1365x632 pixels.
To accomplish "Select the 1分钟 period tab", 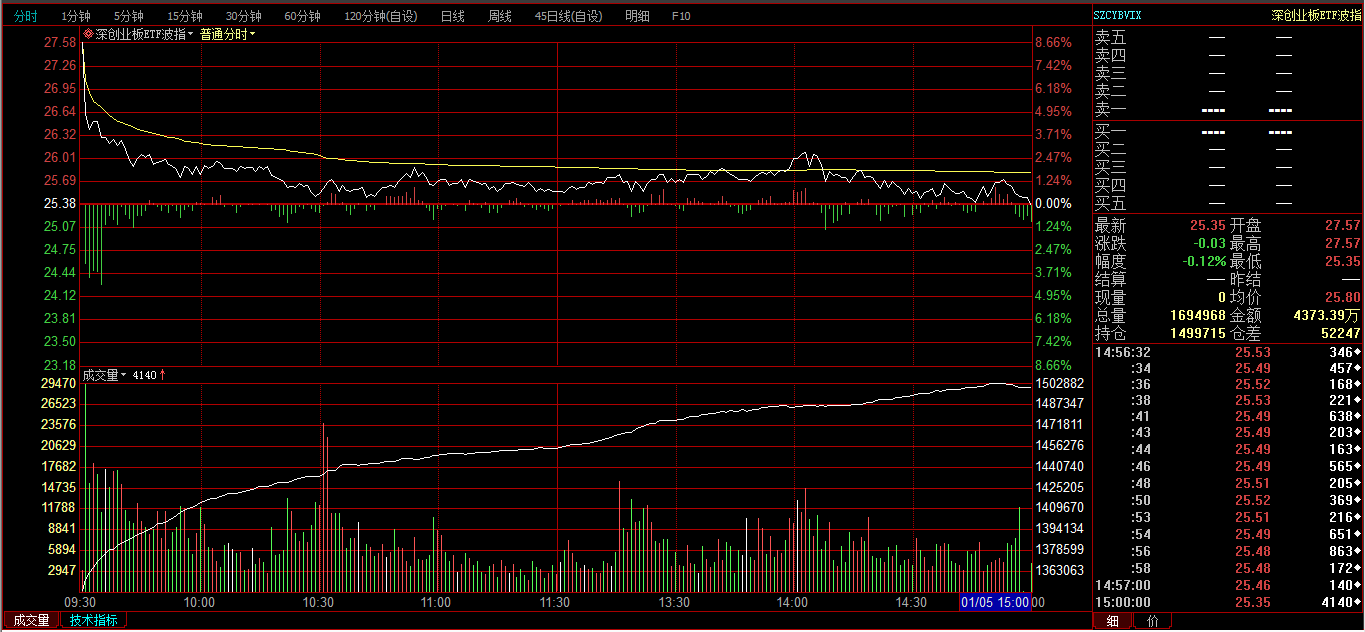I will tap(76, 16).
